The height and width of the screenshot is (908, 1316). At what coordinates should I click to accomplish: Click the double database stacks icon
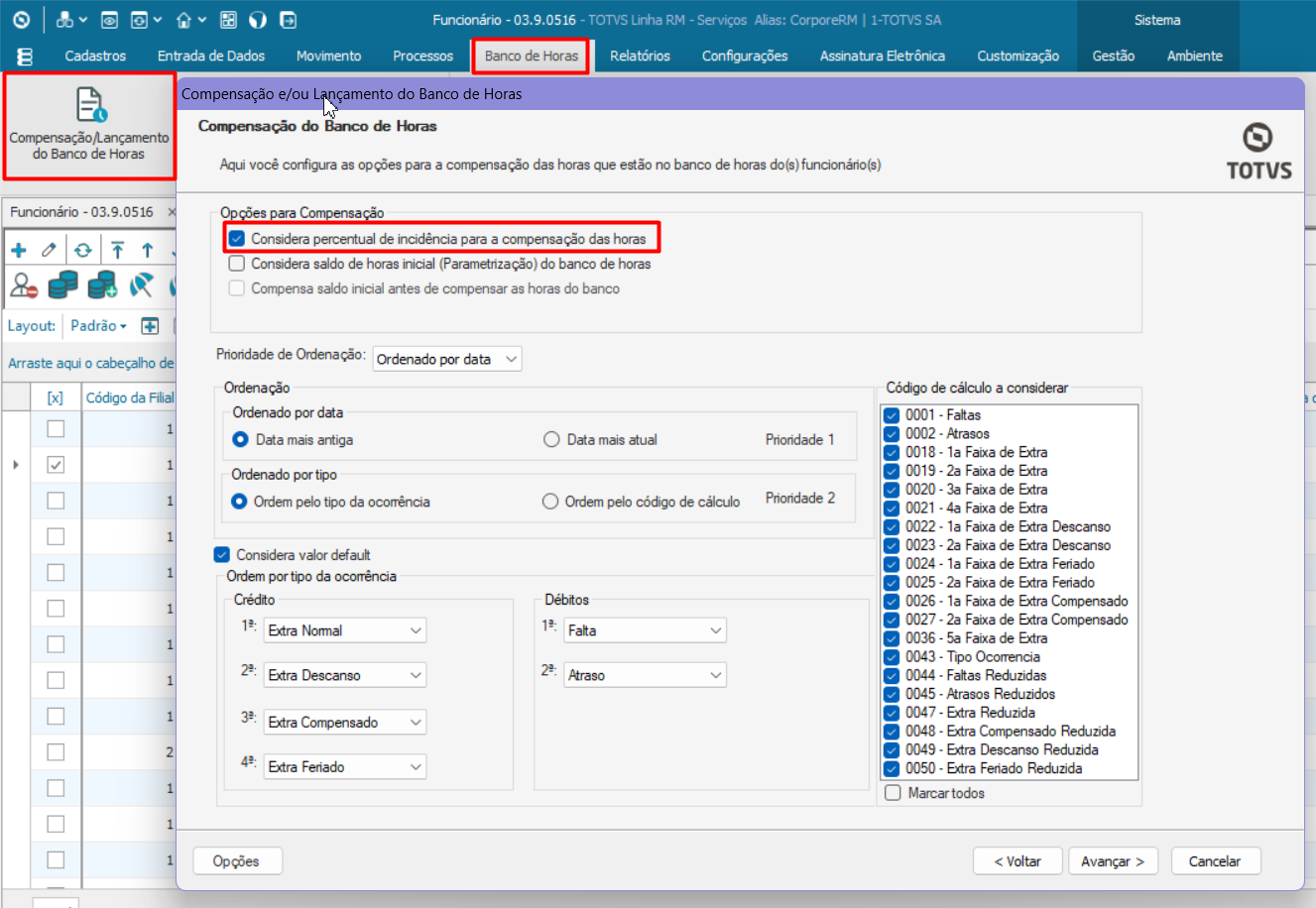pos(62,286)
